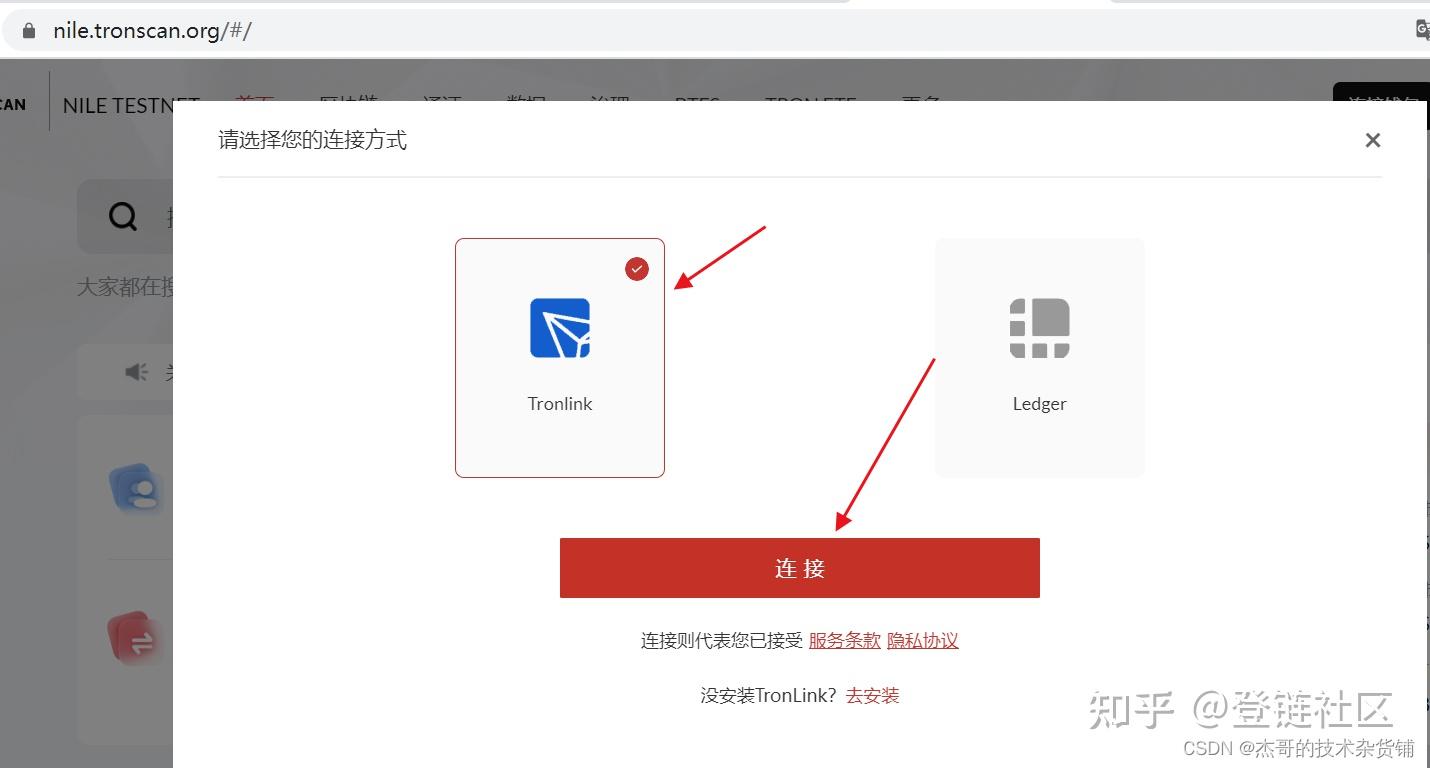
Task: Click the browser address bar URL
Action: [x=150, y=30]
